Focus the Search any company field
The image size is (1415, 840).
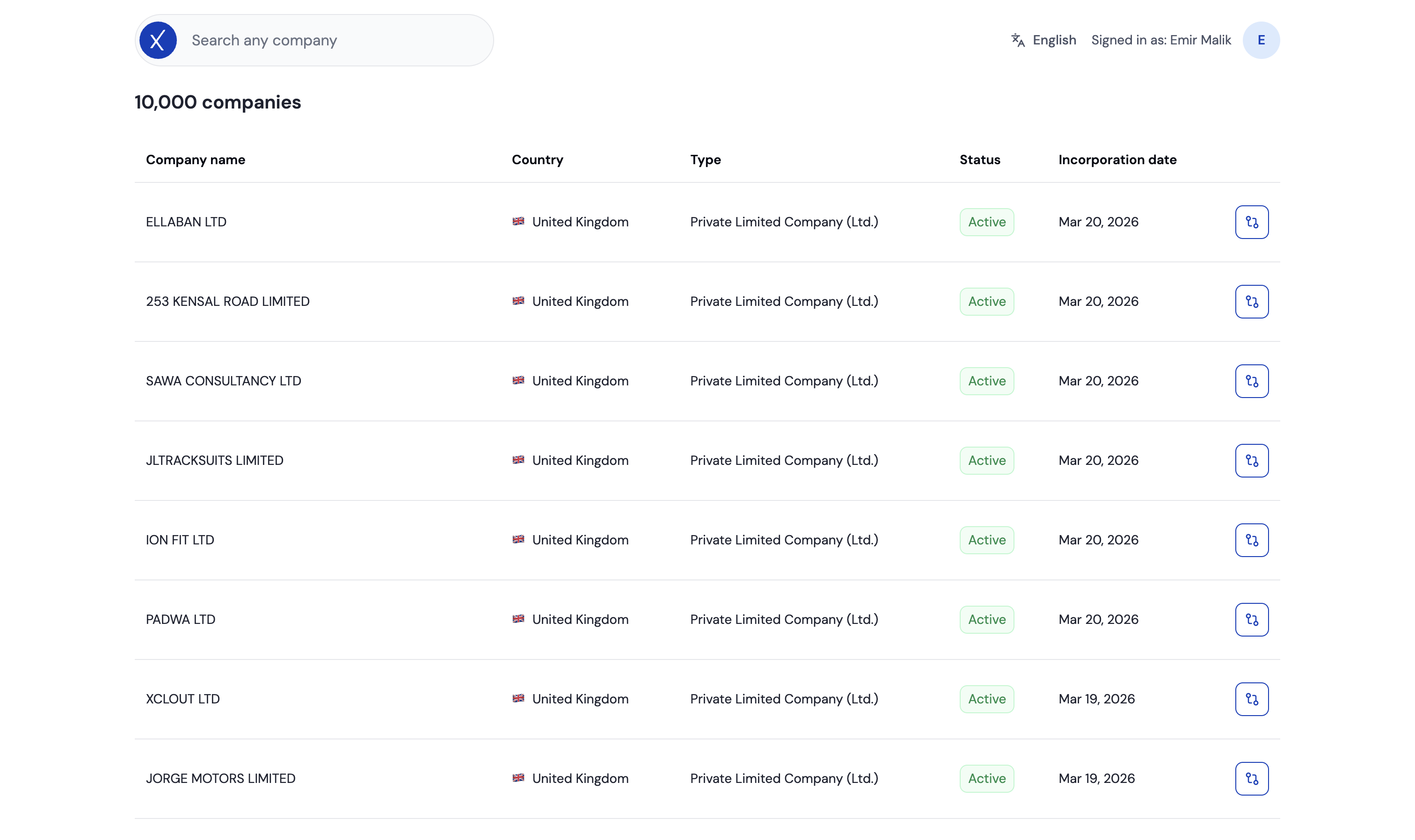tap(334, 40)
